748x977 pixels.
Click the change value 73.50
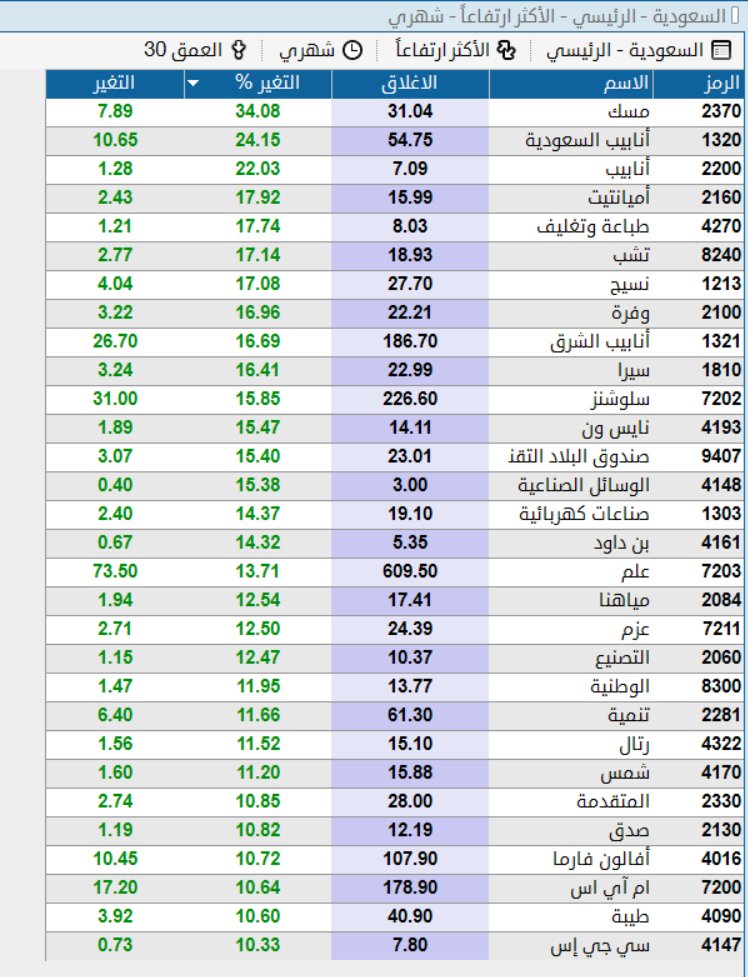coord(115,571)
